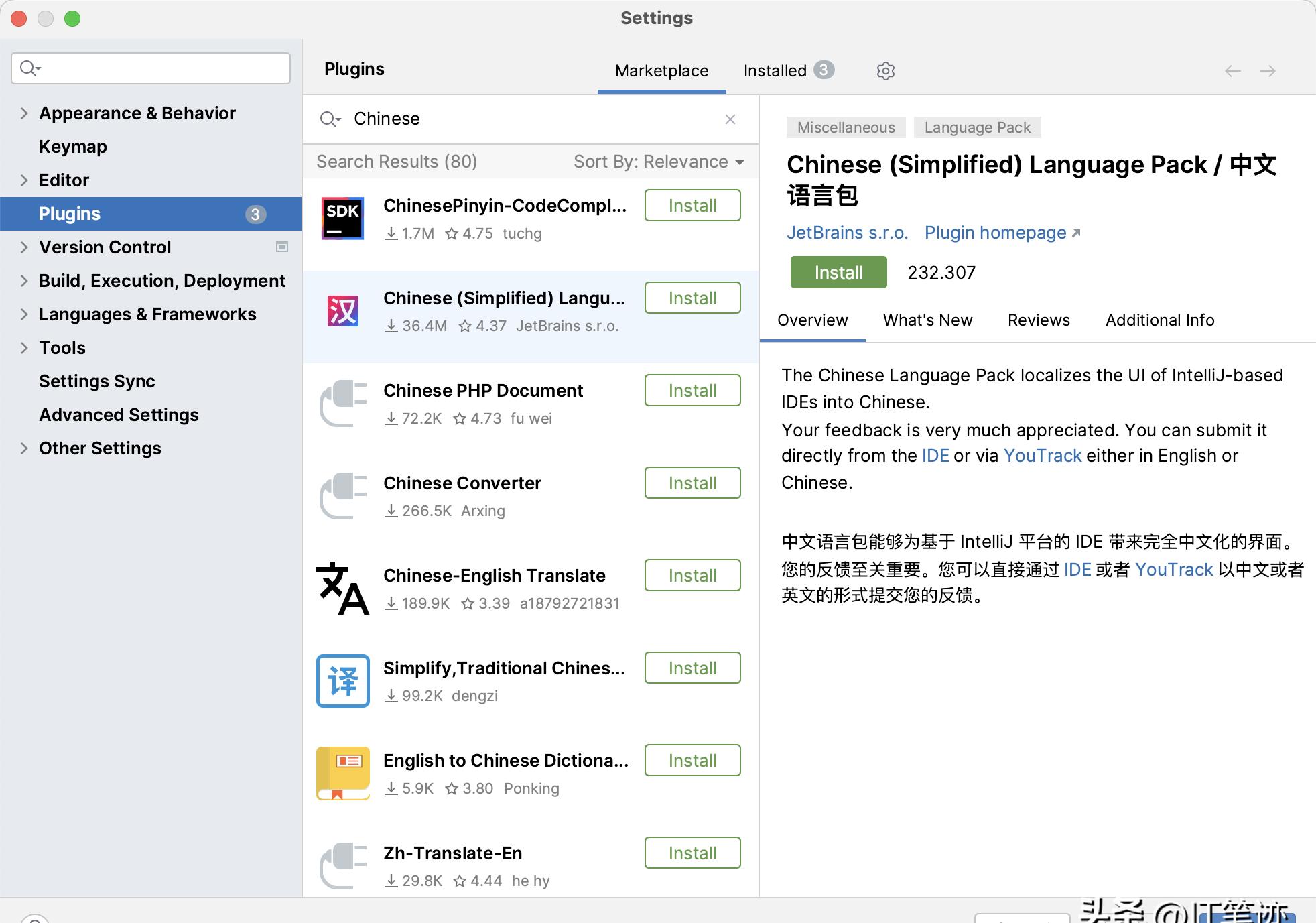Image resolution: width=1316 pixels, height=923 pixels.
Task: Focus the settings search field
Action: [151, 68]
